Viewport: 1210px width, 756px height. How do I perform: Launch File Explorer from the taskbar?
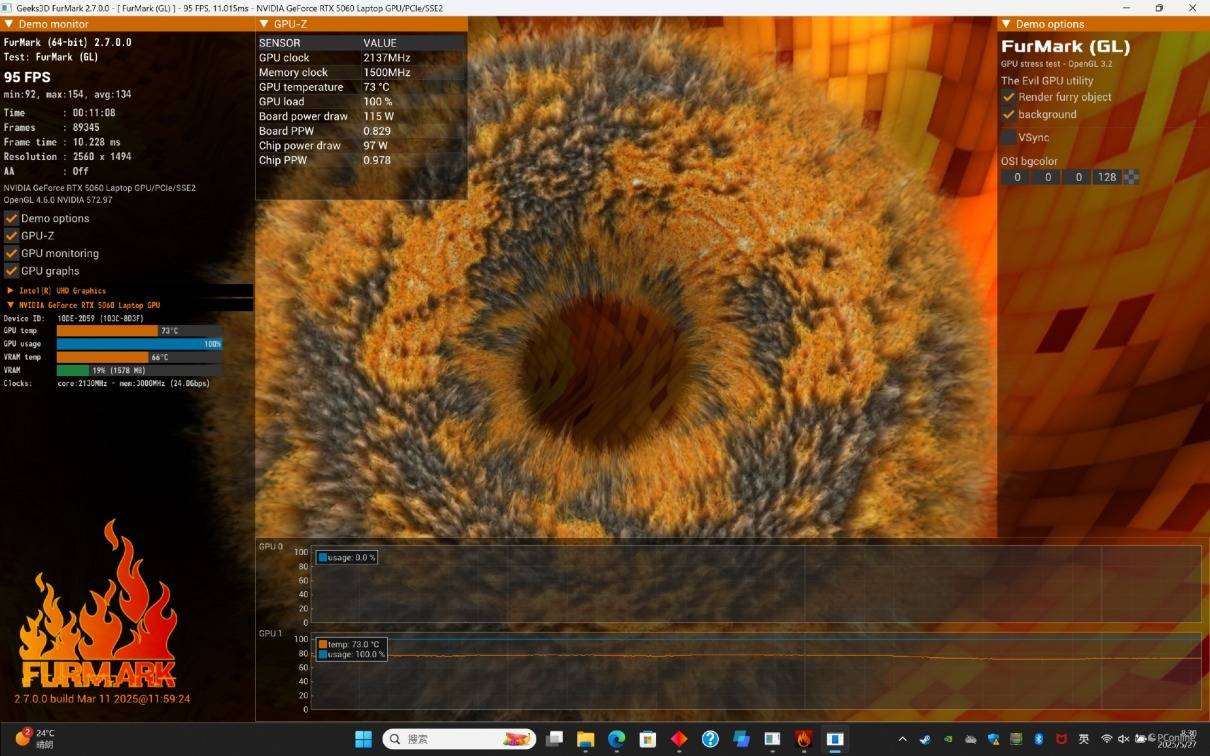coord(585,739)
